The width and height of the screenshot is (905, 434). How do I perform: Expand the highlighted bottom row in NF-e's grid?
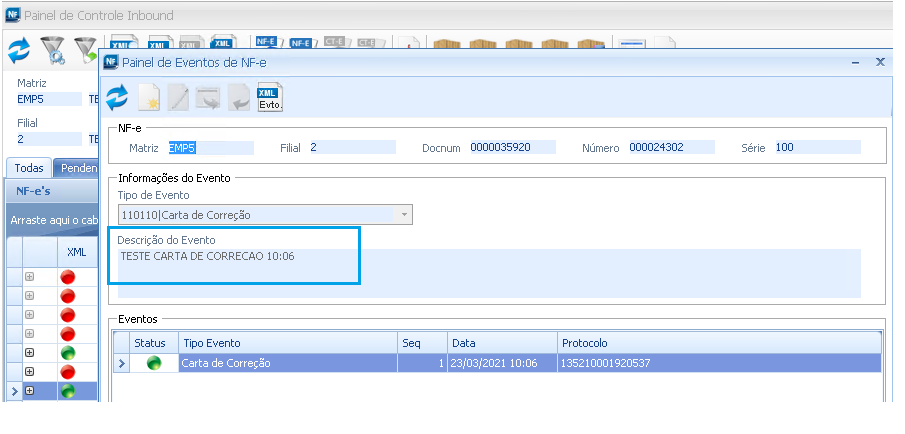[29, 391]
